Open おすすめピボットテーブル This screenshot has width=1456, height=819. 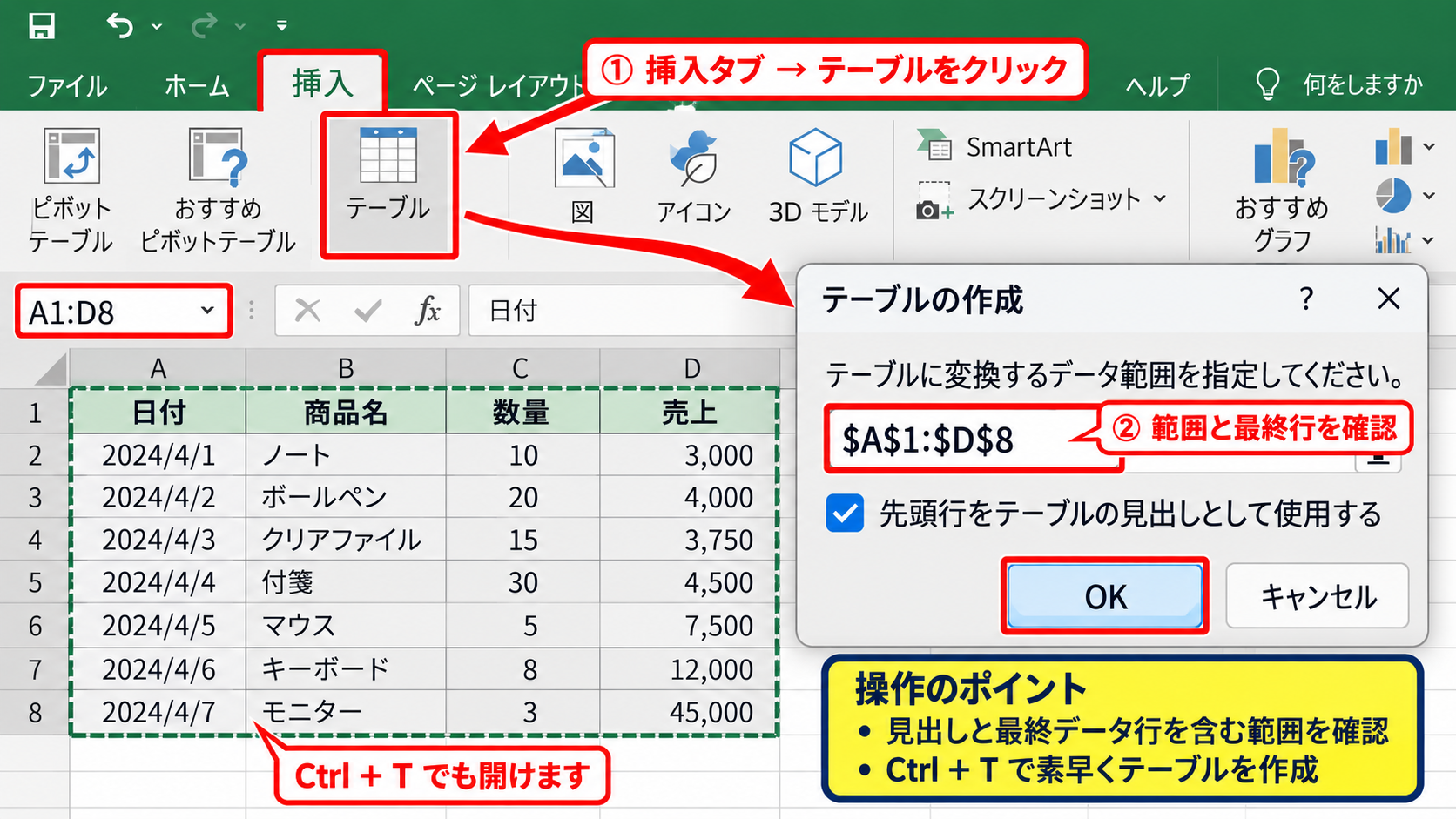point(218,191)
